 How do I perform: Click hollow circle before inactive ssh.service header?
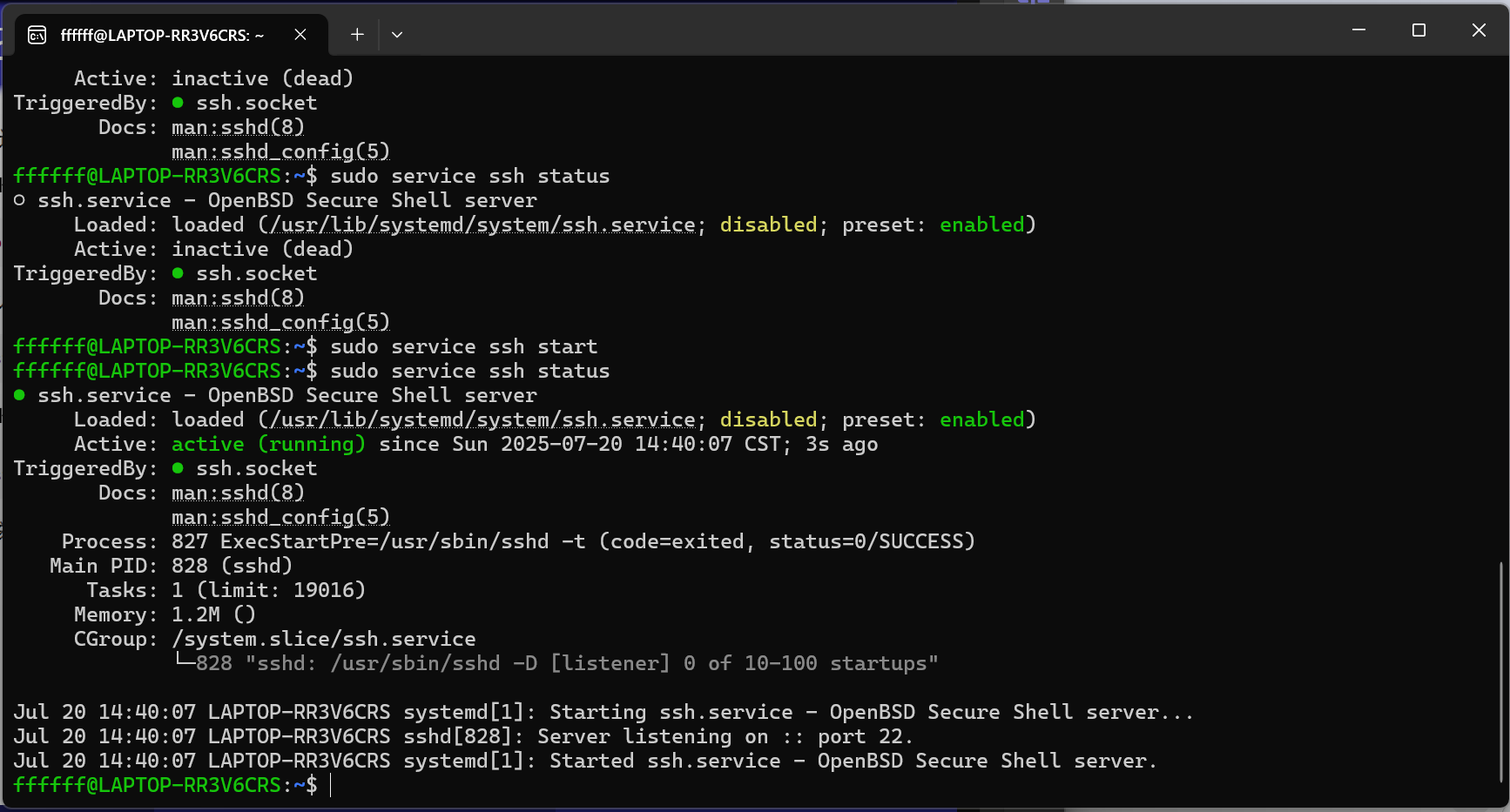click(19, 200)
